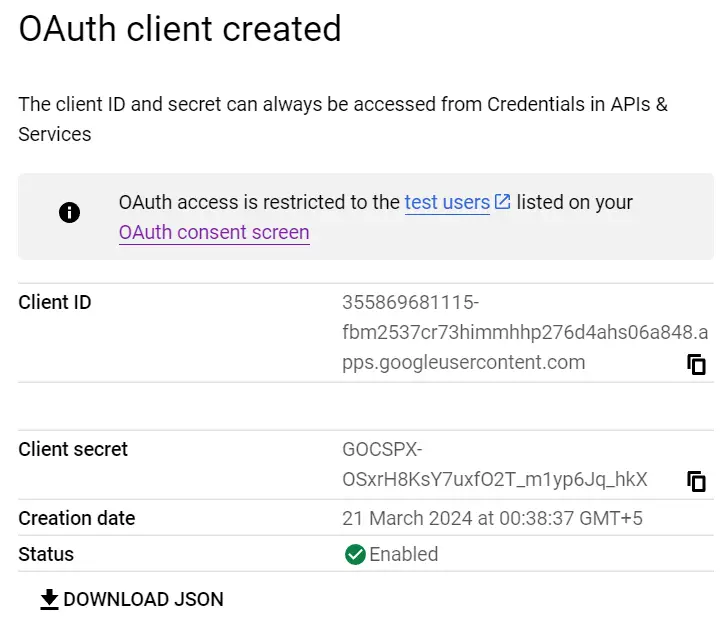Click the info icon in the notice
The image size is (726, 621).
[69, 213]
